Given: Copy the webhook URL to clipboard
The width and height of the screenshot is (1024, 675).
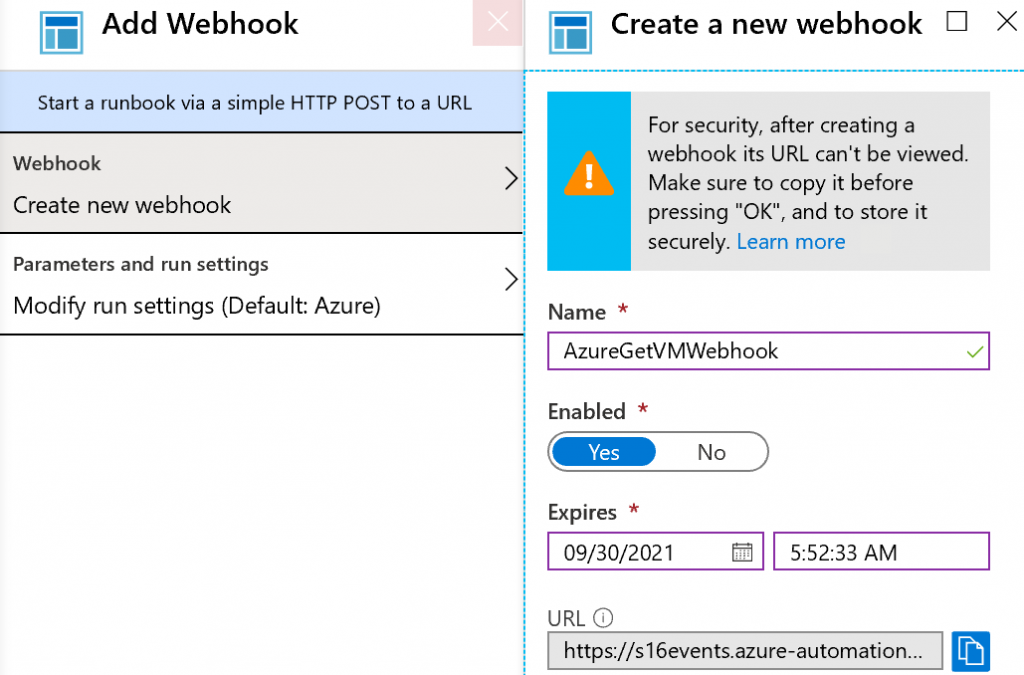Looking at the screenshot, I should point(970,651).
